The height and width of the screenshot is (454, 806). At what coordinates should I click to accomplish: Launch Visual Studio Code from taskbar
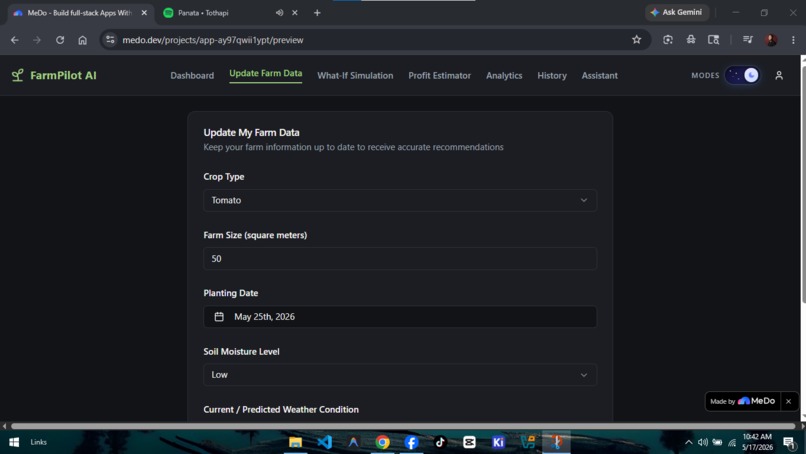[x=324, y=442]
